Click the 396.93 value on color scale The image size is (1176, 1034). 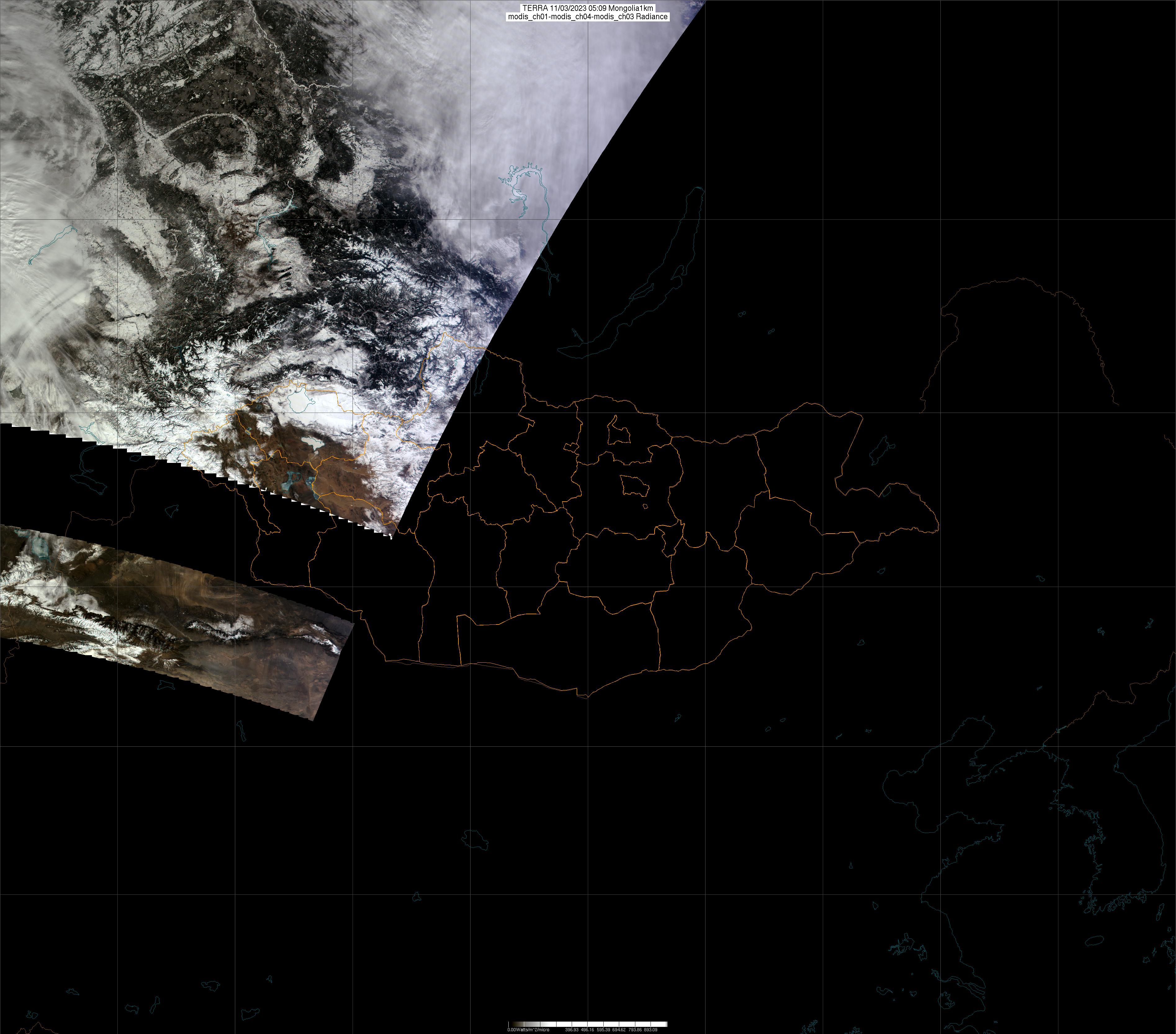pos(571,1029)
